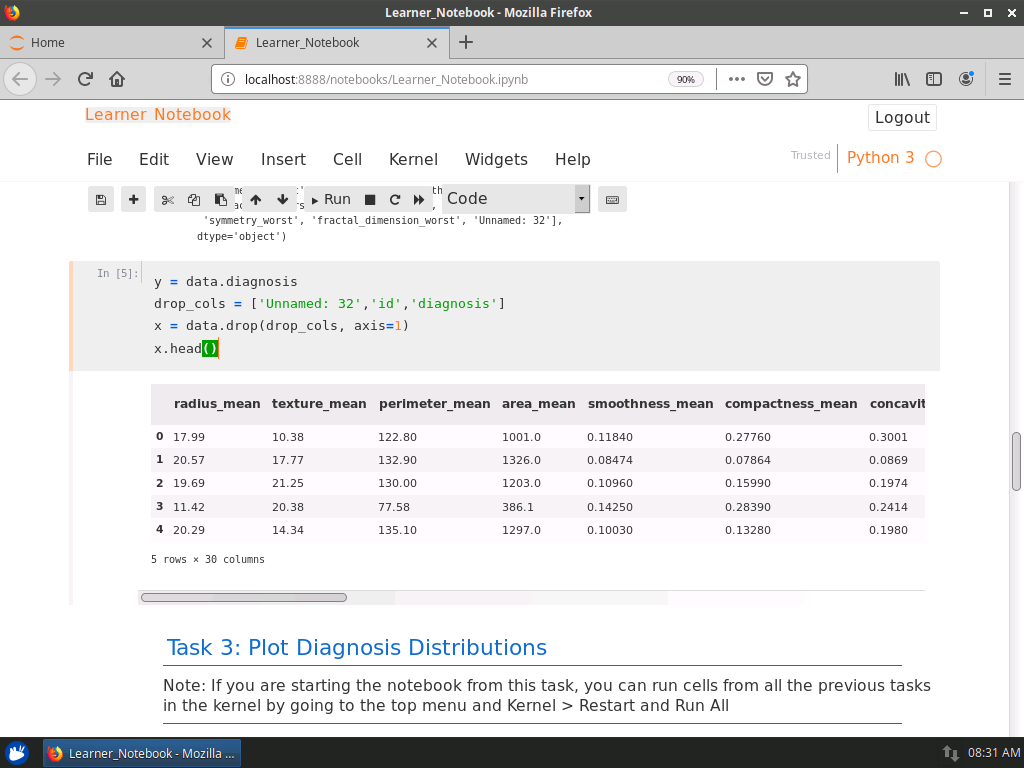This screenshot has width=1024, height=768.
Task: Open the Firefox hamburger menu
Action: [x=1005, y=79]
